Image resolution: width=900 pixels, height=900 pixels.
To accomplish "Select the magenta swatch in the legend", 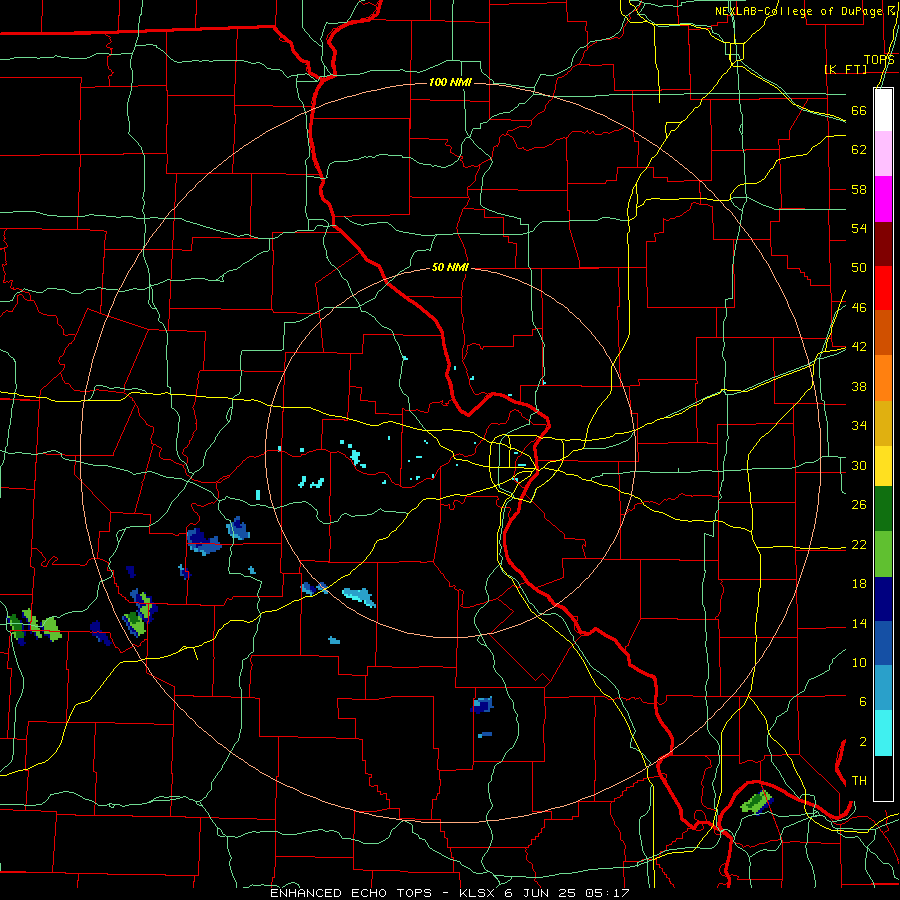I will click(883, 199).
